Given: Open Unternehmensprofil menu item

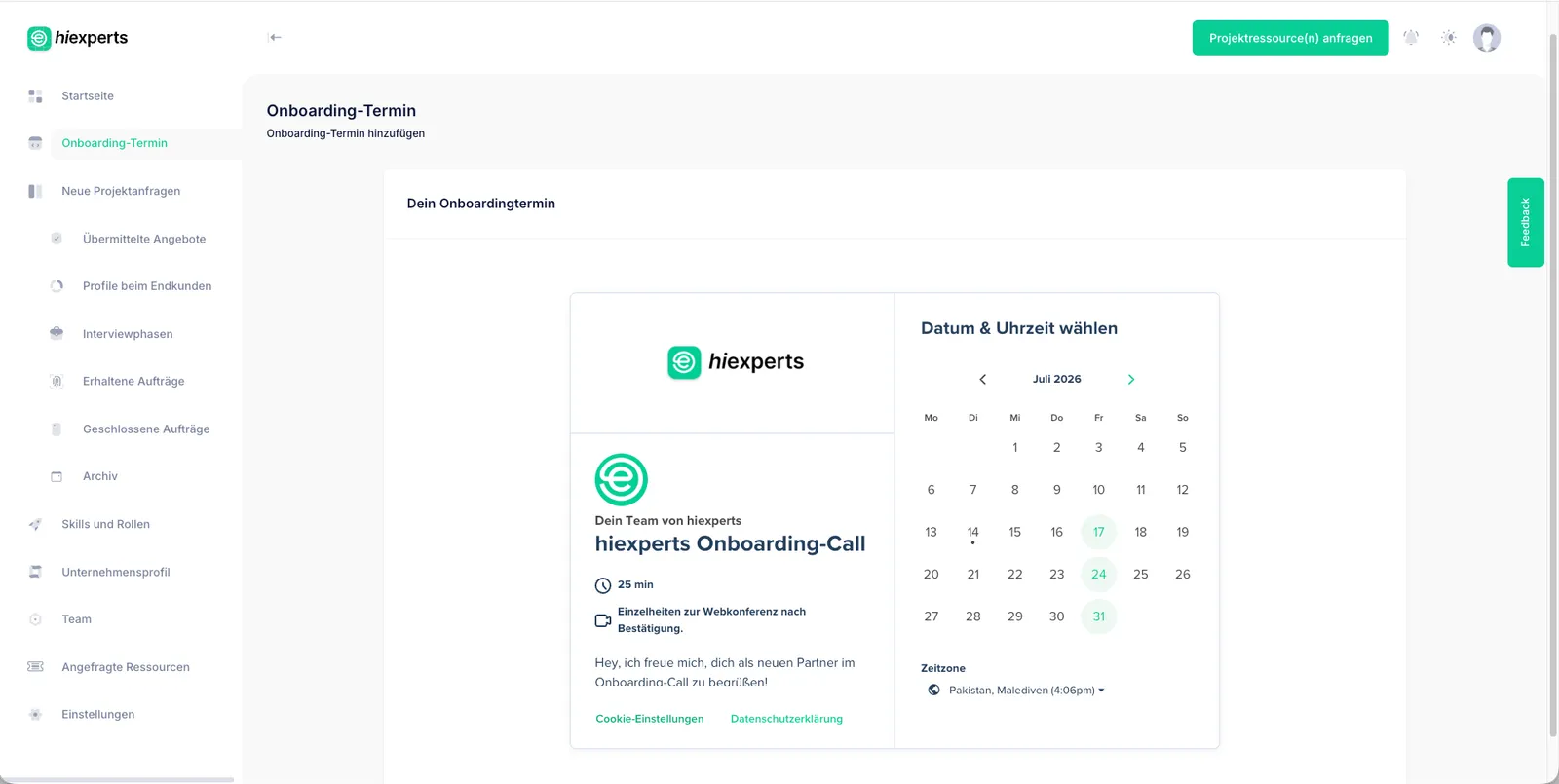Looking at the screenshot, I should click(116, 572).
